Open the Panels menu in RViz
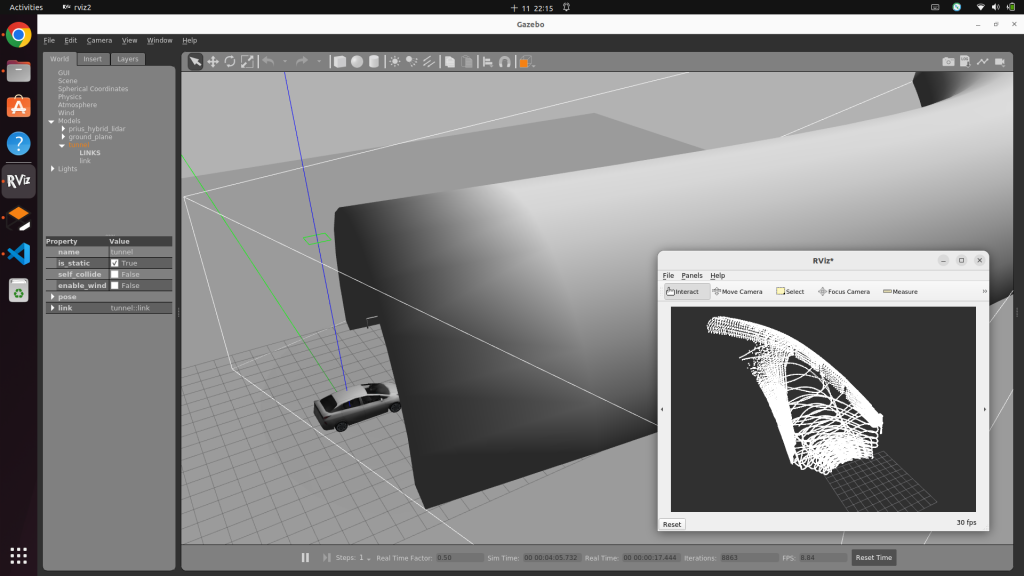This screenshot has width=1024, height=576. coord(692,276)
